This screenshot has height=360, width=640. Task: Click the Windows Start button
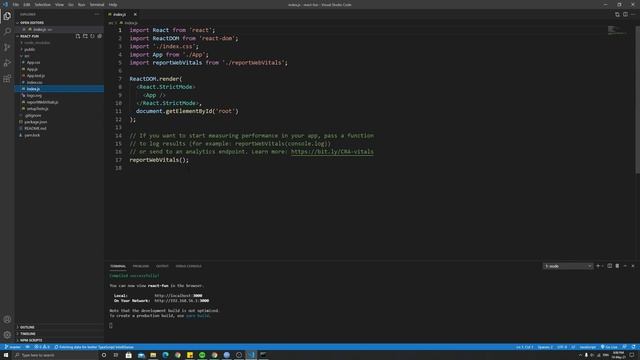coord(6,355)
